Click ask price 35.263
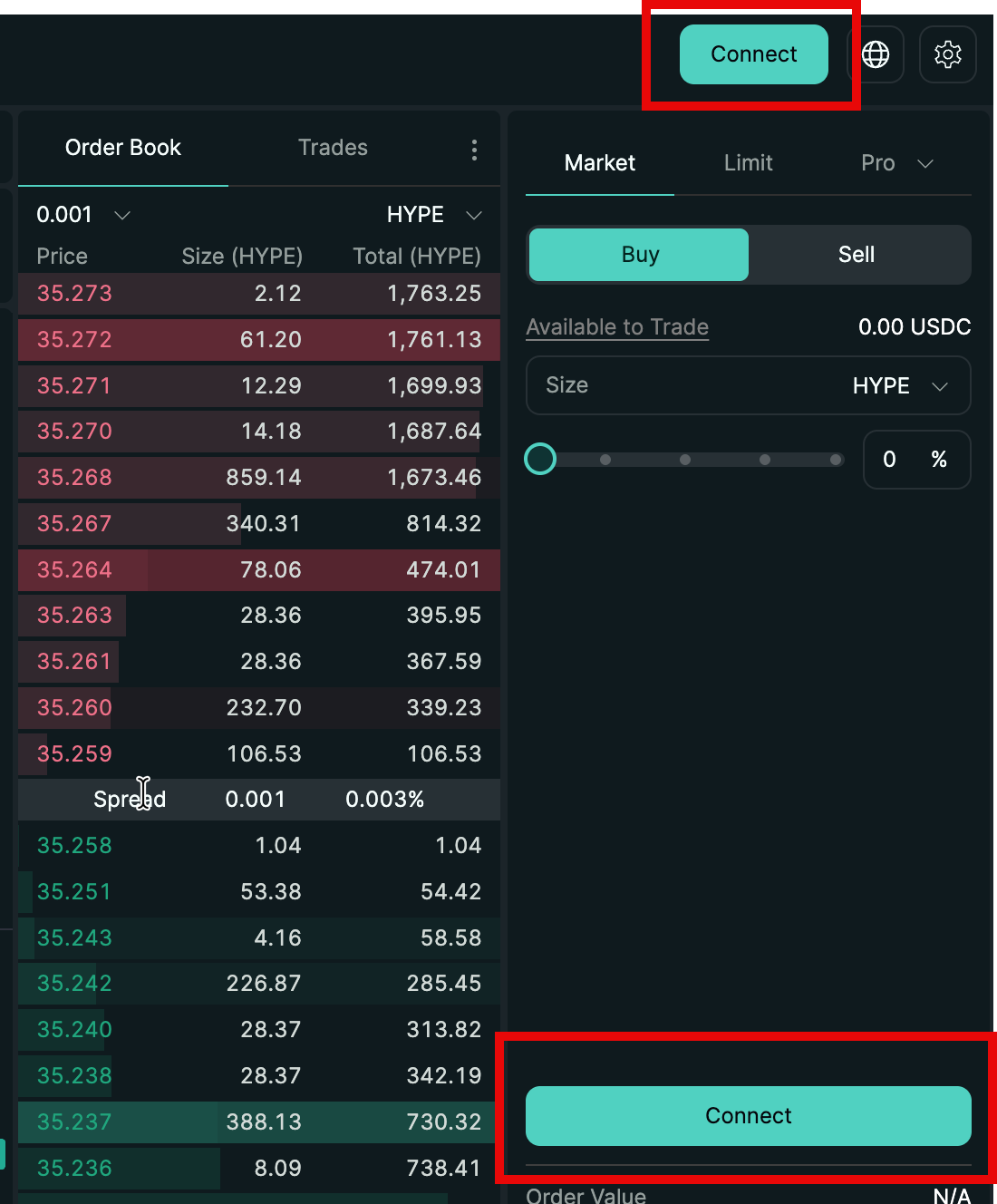The width and height of the screenshot is (997, 1204). click(x=74, y=616)
